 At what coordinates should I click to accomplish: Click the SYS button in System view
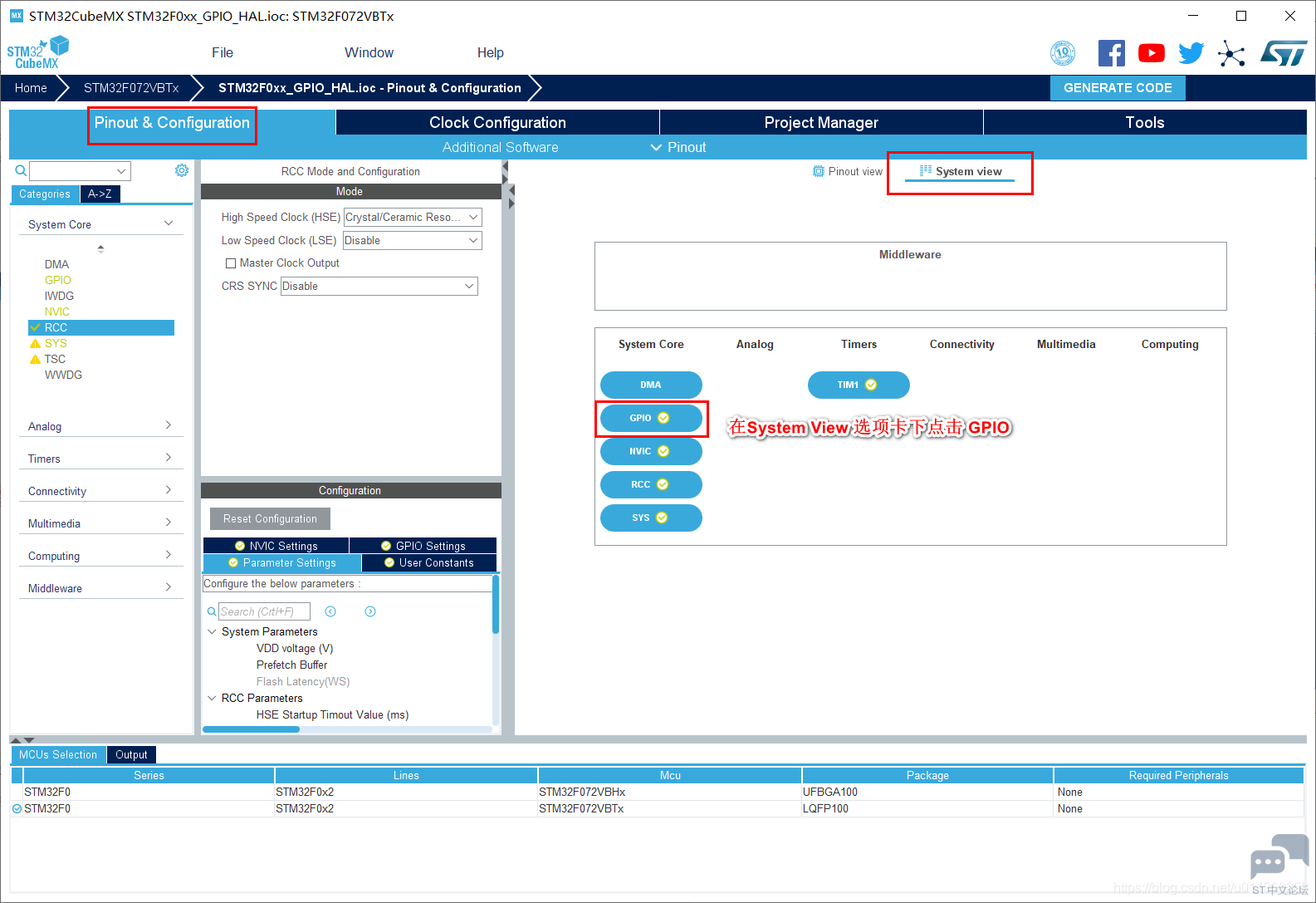[x=651, y=518]
